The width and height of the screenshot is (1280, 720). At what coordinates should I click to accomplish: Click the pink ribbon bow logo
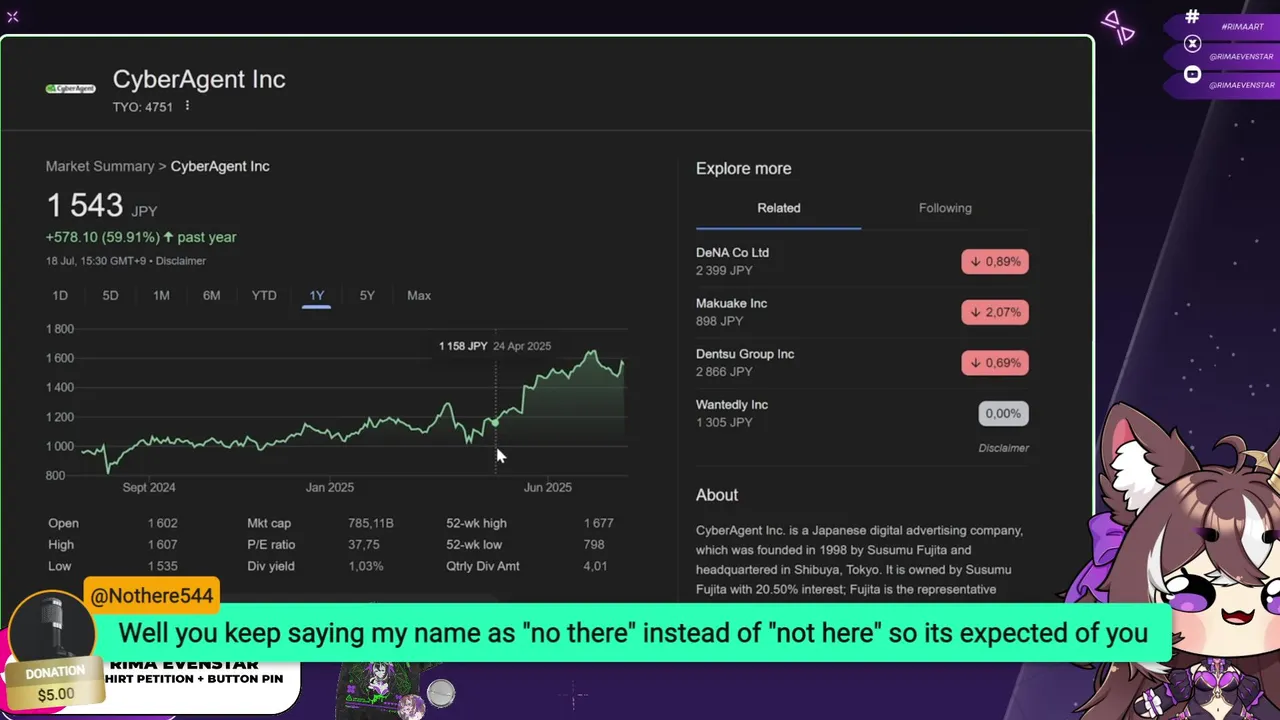click(1118, 27)
